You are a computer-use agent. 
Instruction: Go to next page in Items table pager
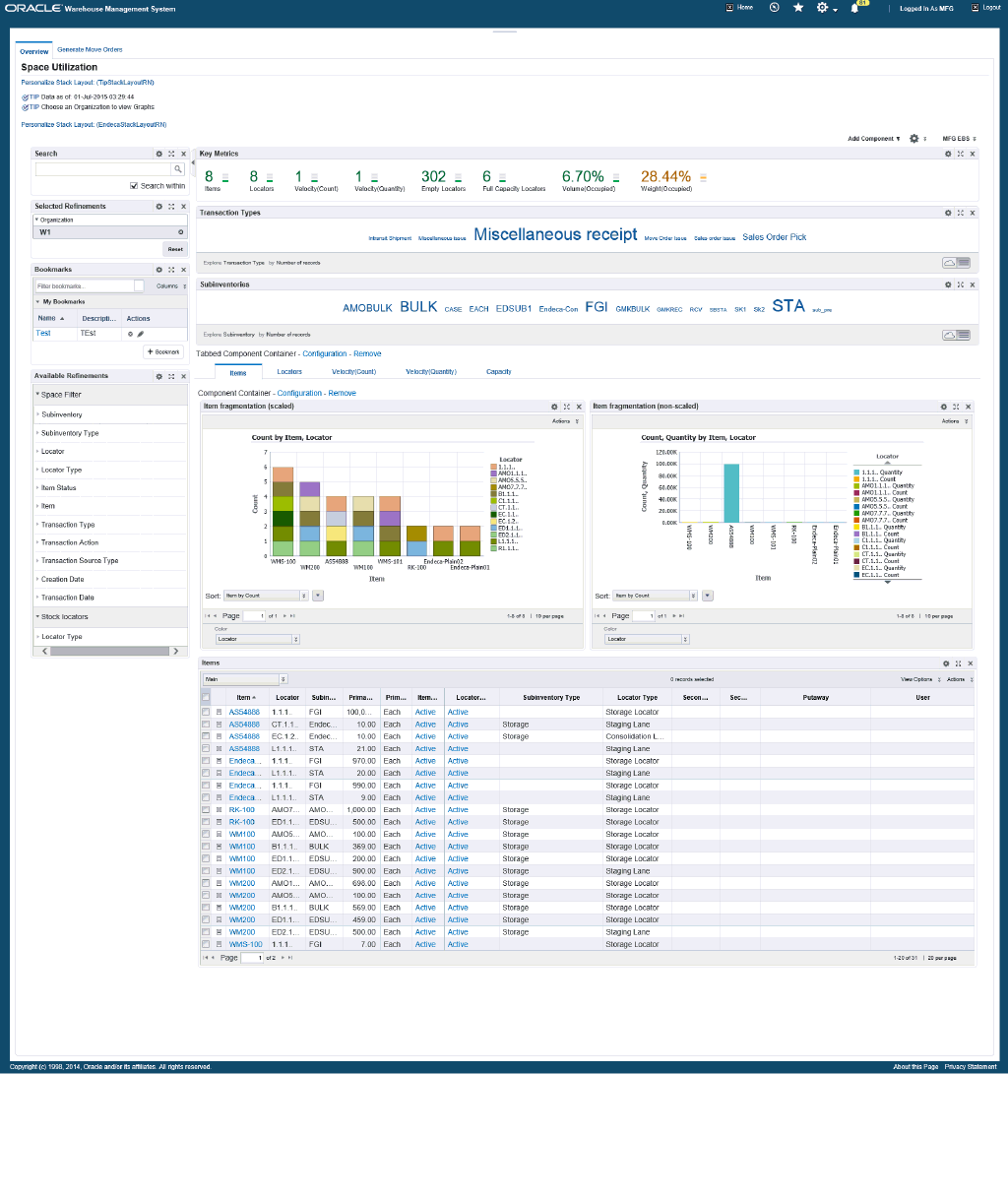[283, 958]
